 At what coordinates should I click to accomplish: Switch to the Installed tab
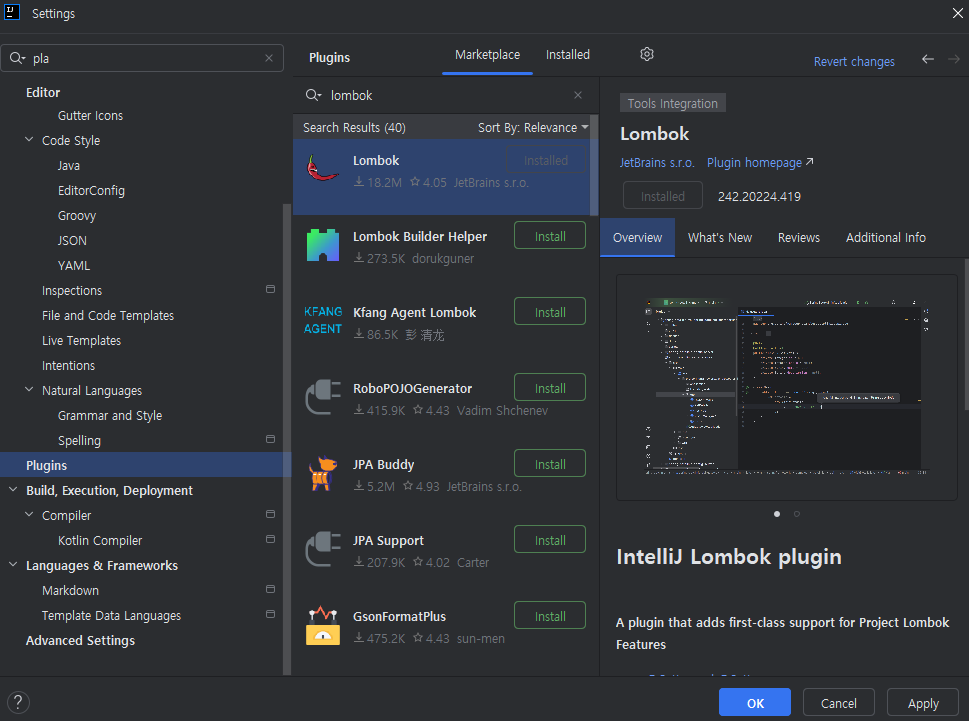567,55
